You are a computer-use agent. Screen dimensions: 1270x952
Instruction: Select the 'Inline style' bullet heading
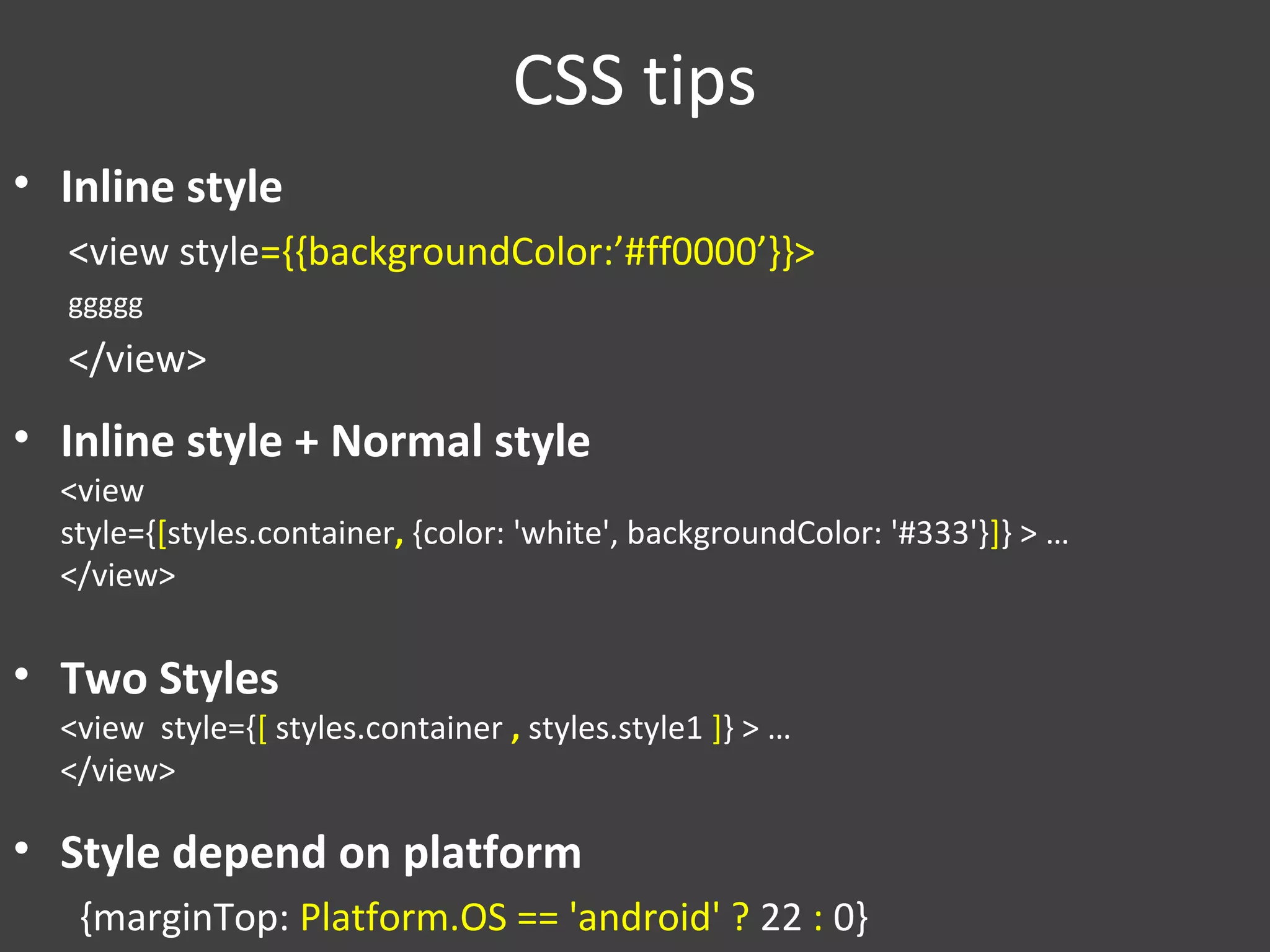click(x=171, y=187)
